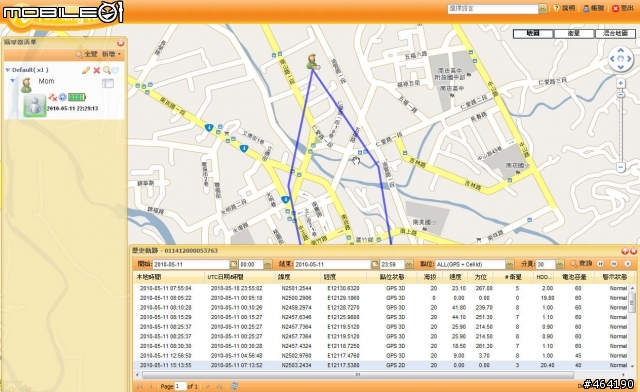Viewport: 640px width, 392px height.
Task: Click the center hand in pan control
Action: [621, 59]
